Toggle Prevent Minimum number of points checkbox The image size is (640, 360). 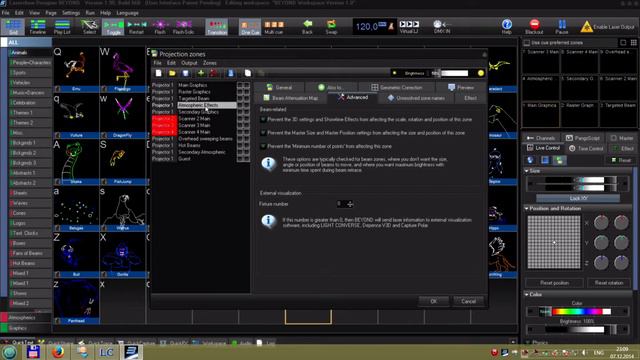point(263,146)
